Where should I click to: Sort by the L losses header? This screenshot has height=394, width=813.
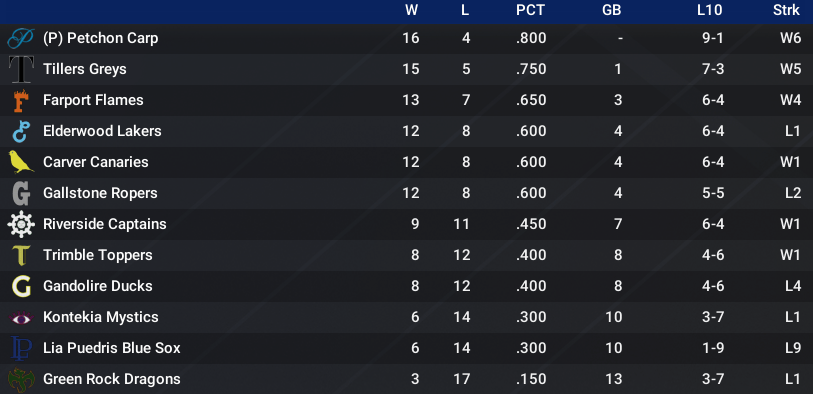pos(465,10)
